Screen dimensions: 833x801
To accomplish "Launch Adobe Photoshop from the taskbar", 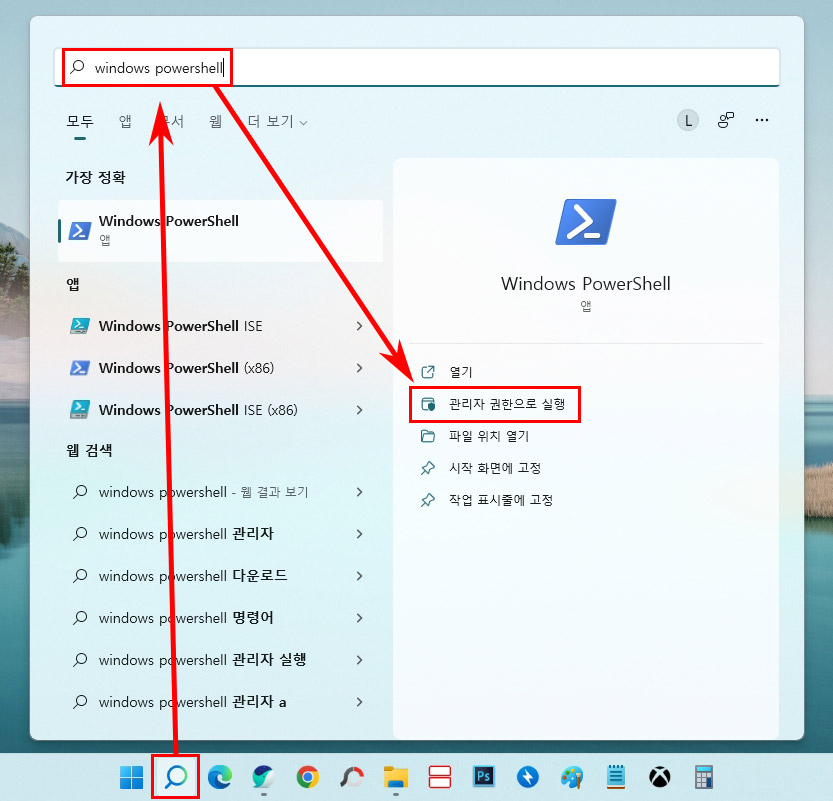I will (483, 777).
